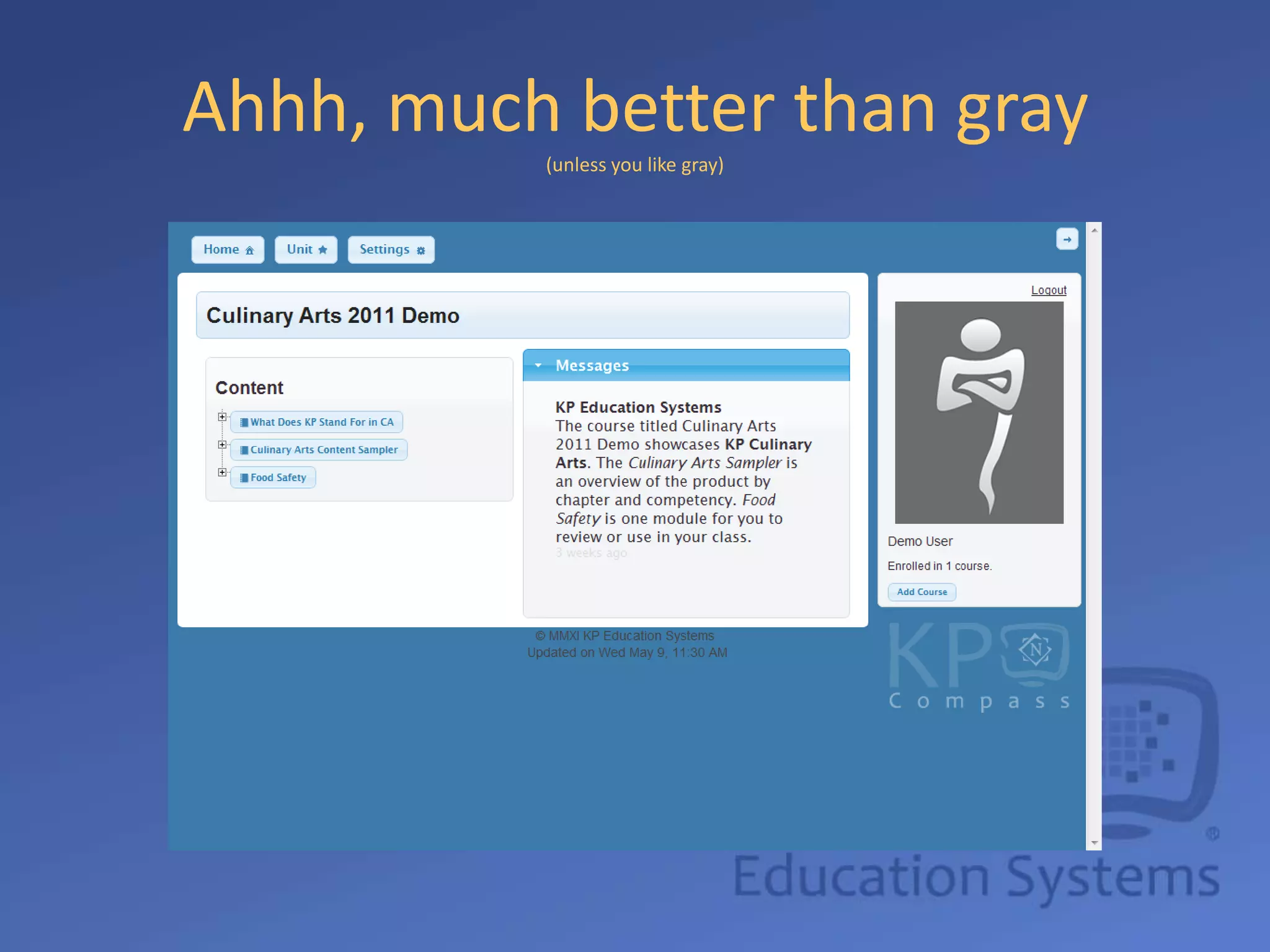Expand the What Does KP Stand For node
Viewport: 1270px width, 952px height.
(222, 417)
